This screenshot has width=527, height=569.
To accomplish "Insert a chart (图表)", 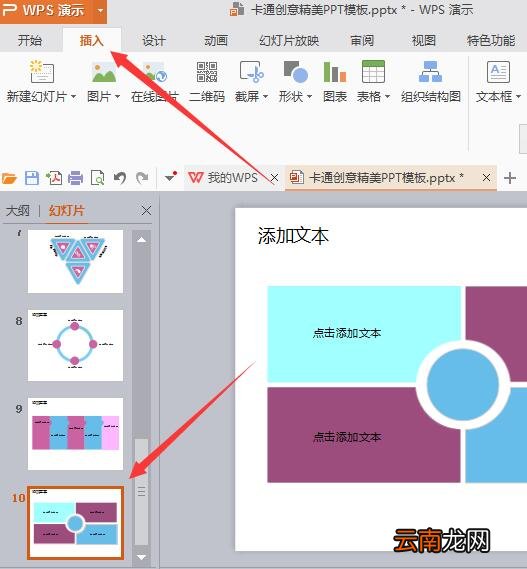I will 335,72.
